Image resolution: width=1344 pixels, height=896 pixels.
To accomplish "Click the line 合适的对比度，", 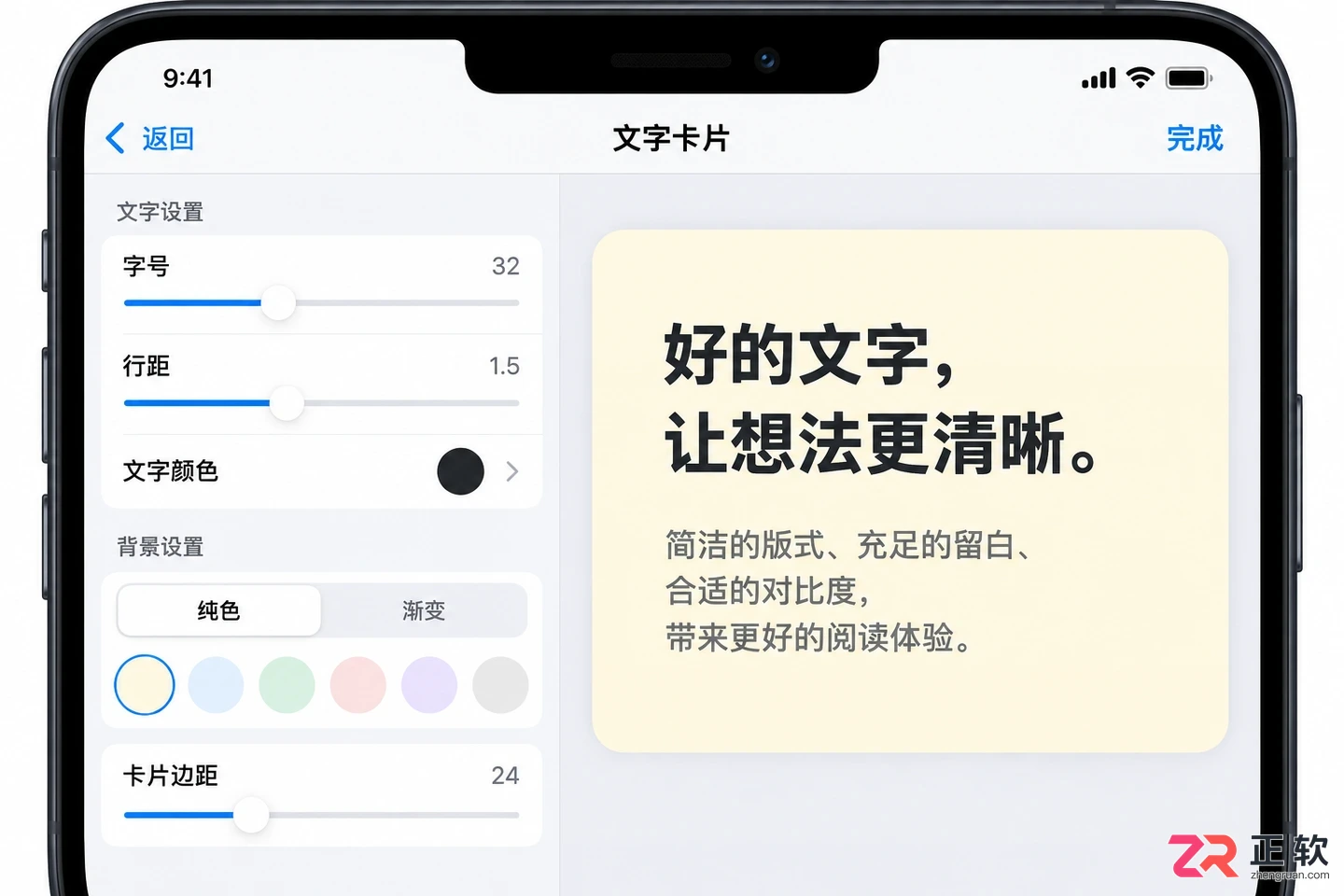I will point(768,591).
